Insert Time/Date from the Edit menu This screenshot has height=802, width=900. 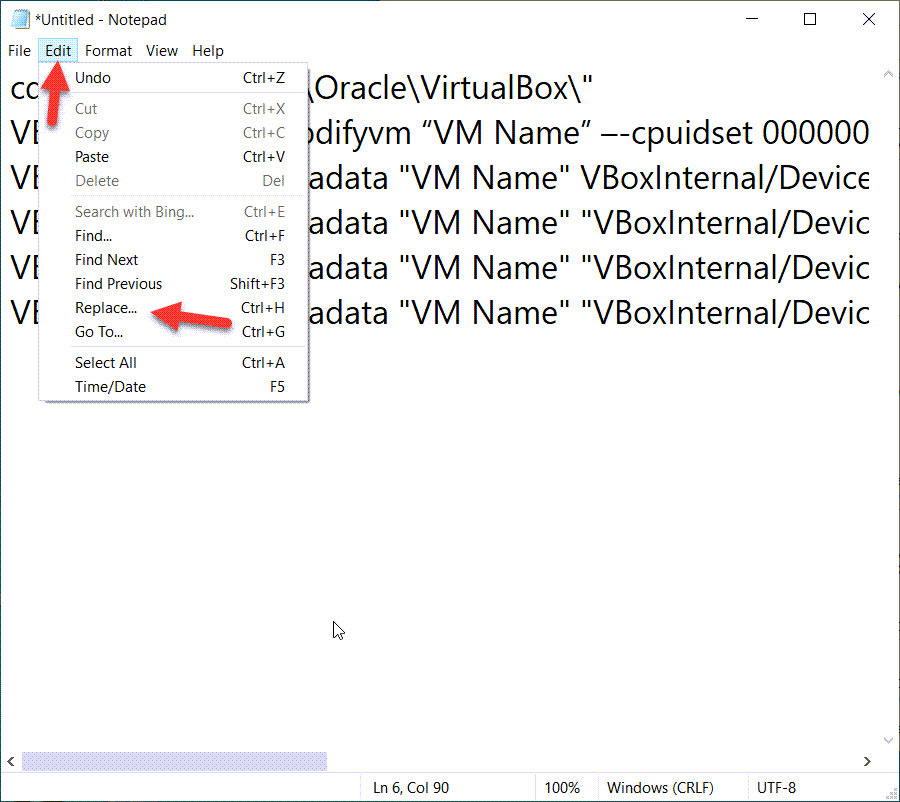click(x=110, y=387)
